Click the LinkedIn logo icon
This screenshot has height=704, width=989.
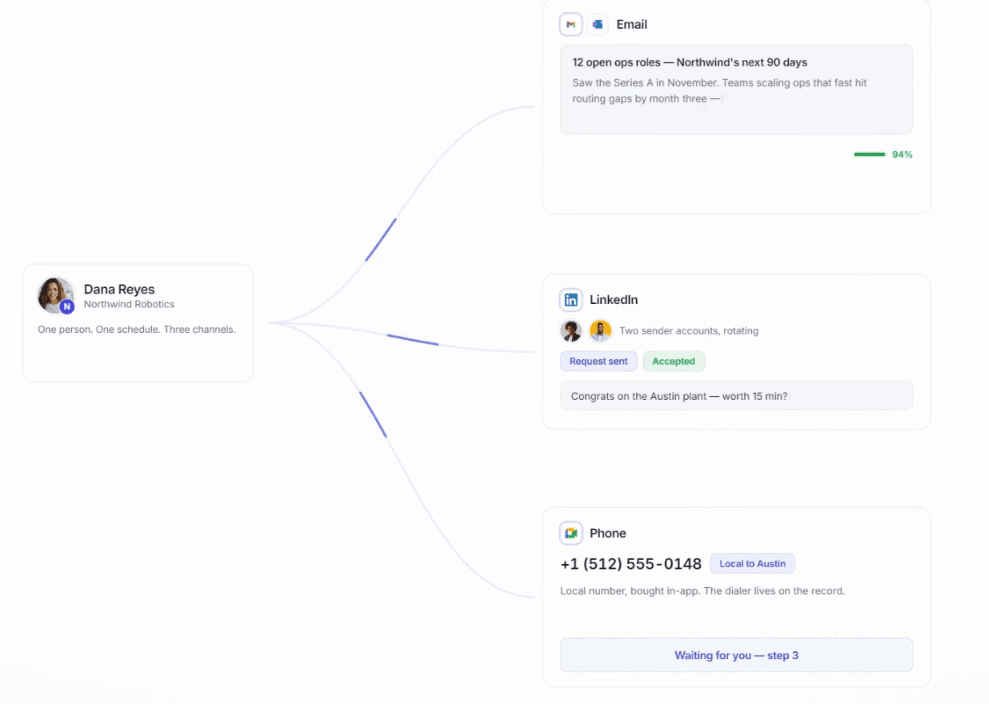click(x=570, y=300)
